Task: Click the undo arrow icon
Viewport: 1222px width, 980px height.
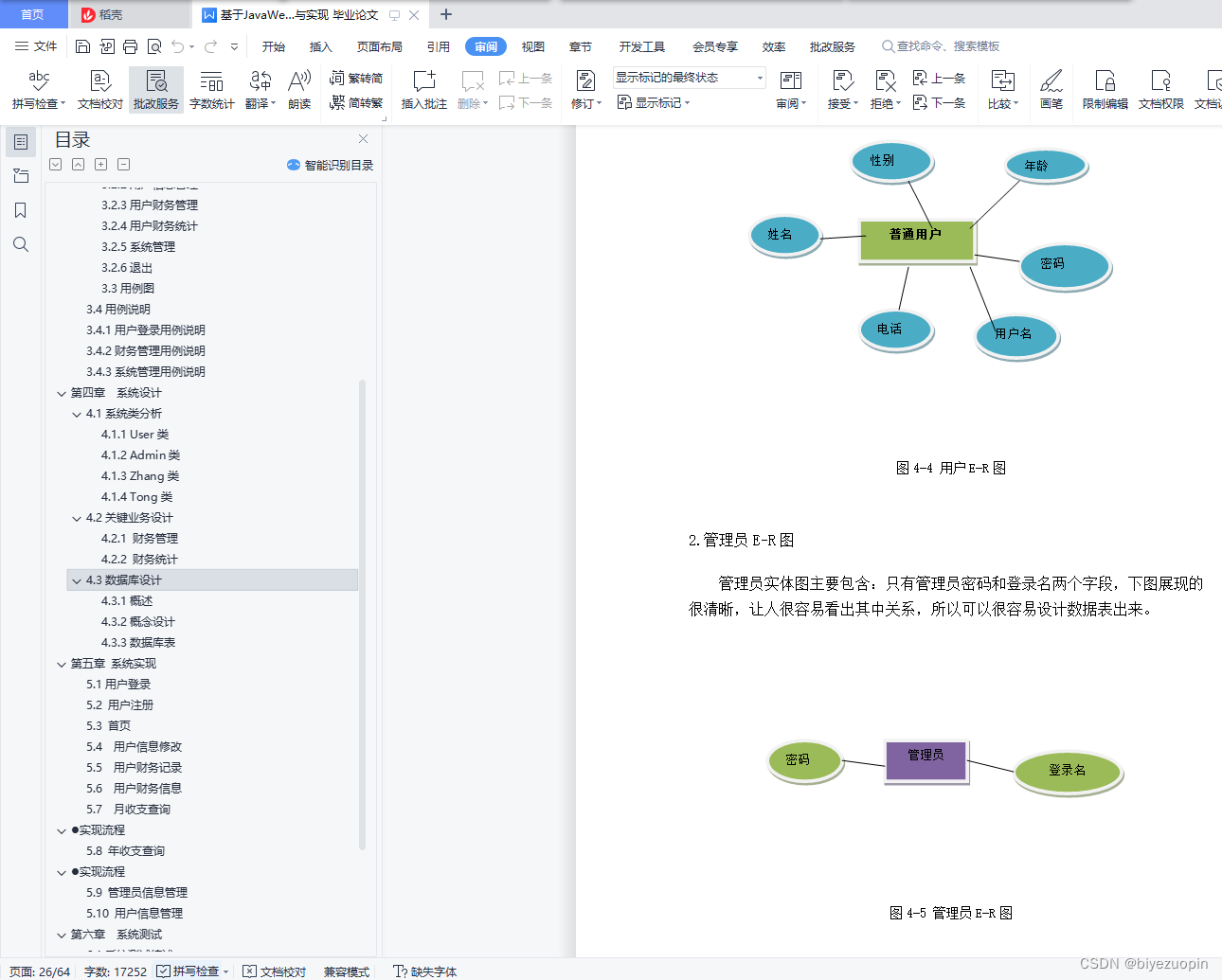Action: [x=177, y=46]
